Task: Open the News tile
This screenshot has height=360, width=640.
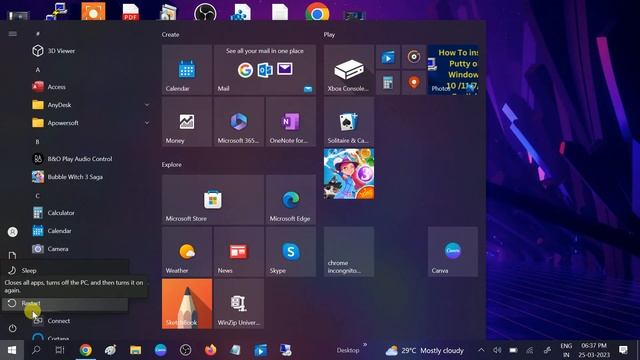Action: click(239, 252)
